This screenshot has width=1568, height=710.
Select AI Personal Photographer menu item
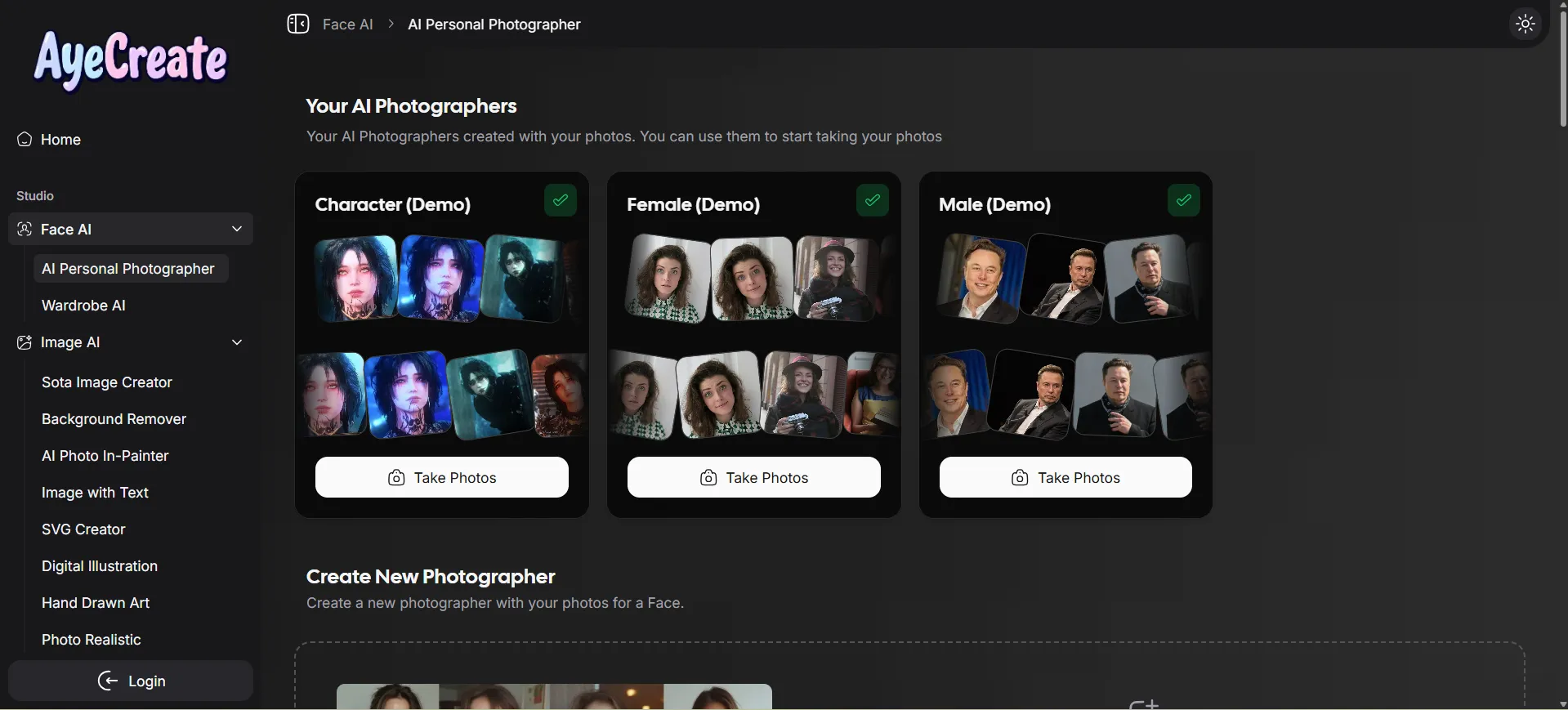131,269
